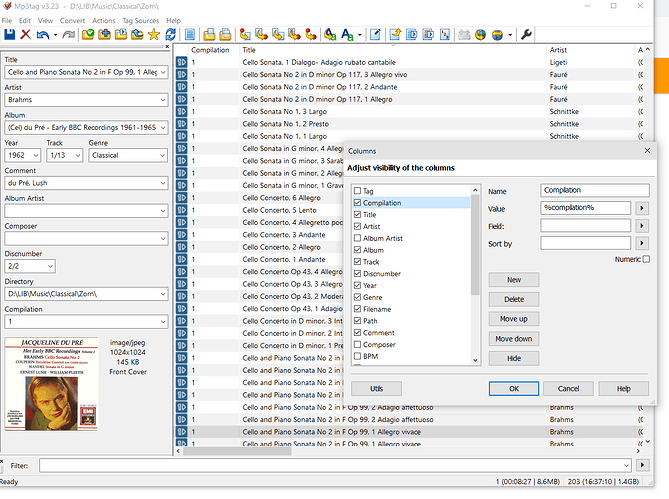Toggle the Numeric checkbox
Screen dimensions: 669x499
point(646,259)
